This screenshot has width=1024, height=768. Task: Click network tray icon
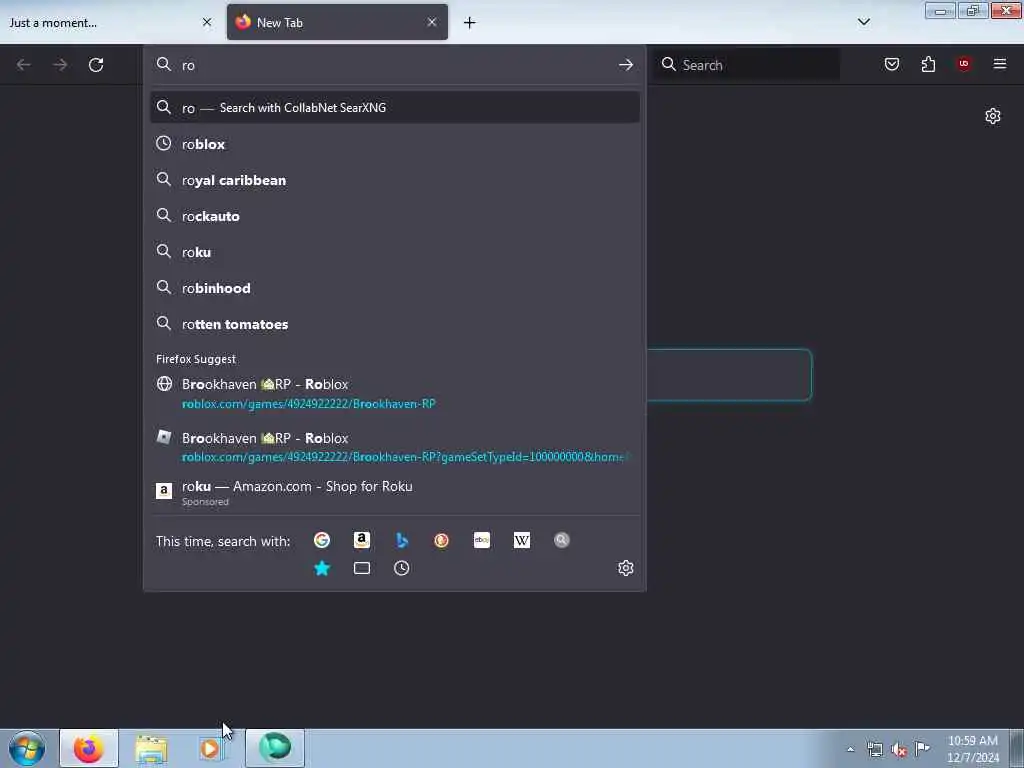coord(874,750)
